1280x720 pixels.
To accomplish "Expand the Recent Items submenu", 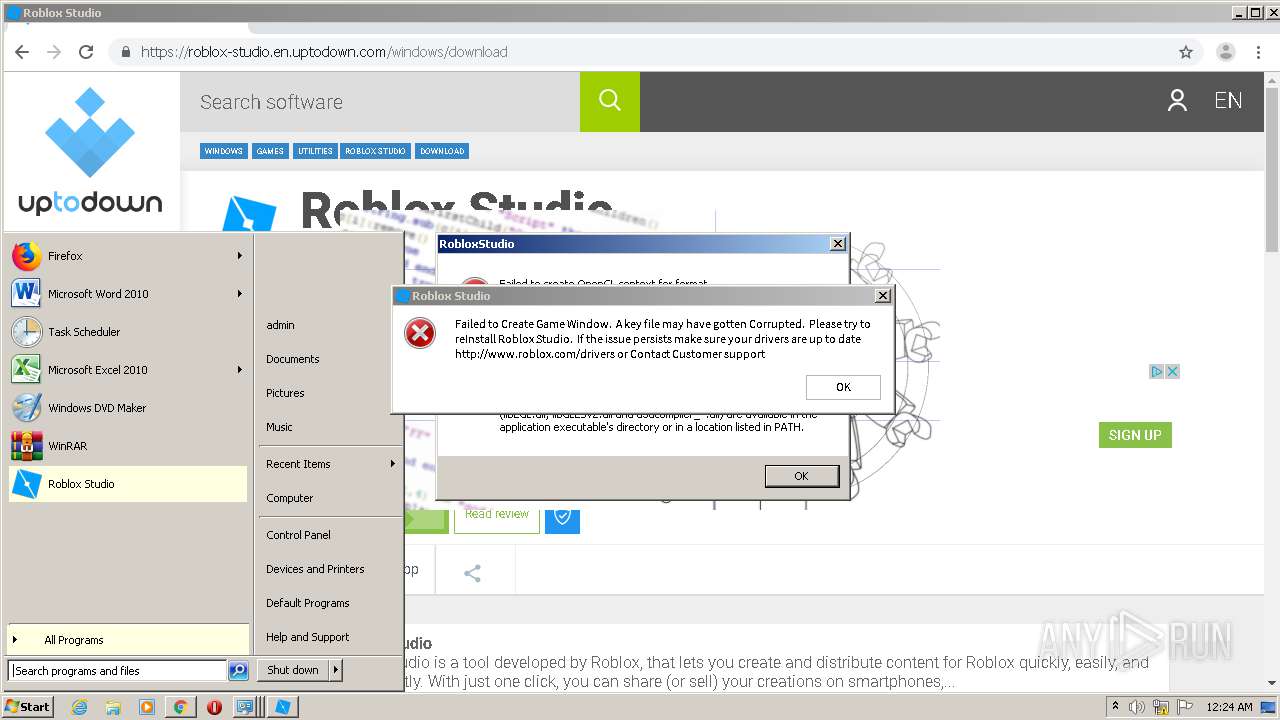I will pos(330,464).
